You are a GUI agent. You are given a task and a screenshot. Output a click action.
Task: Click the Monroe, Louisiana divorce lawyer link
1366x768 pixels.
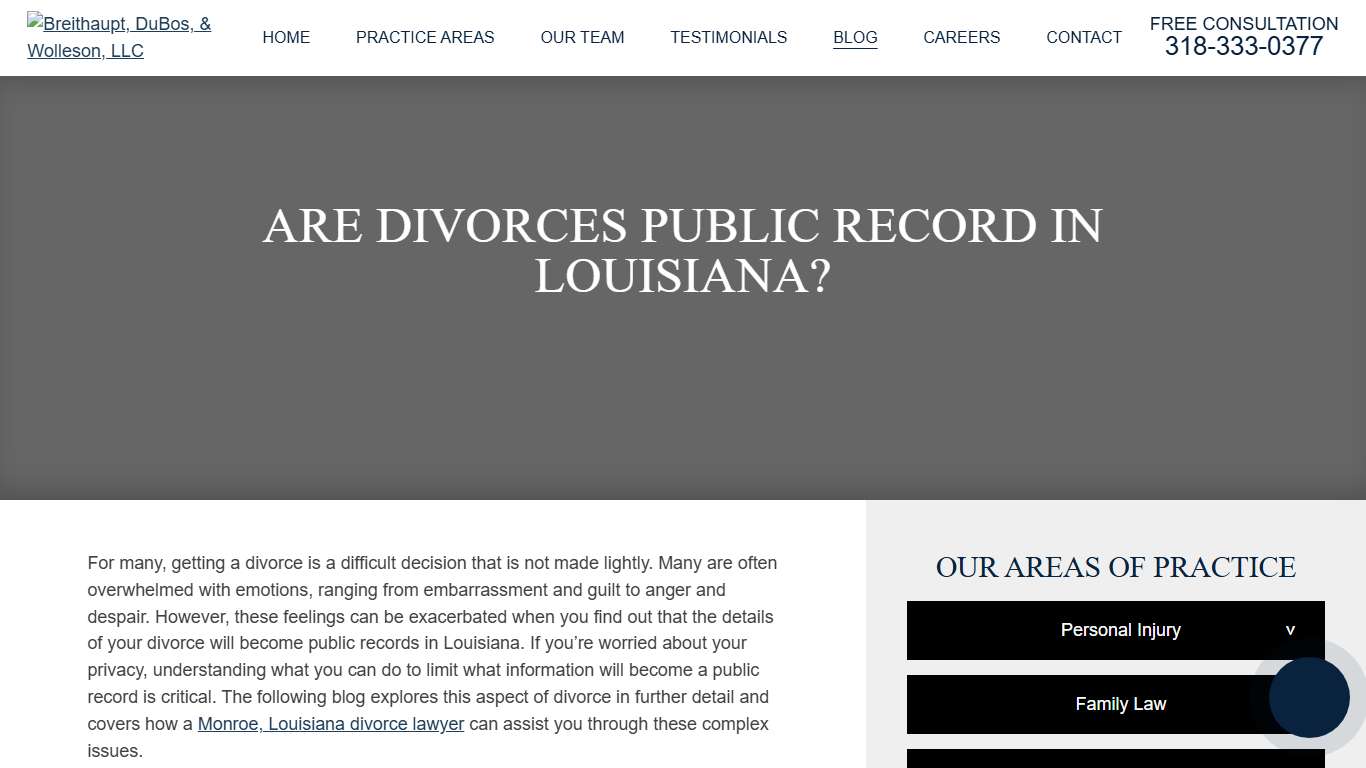330,723
